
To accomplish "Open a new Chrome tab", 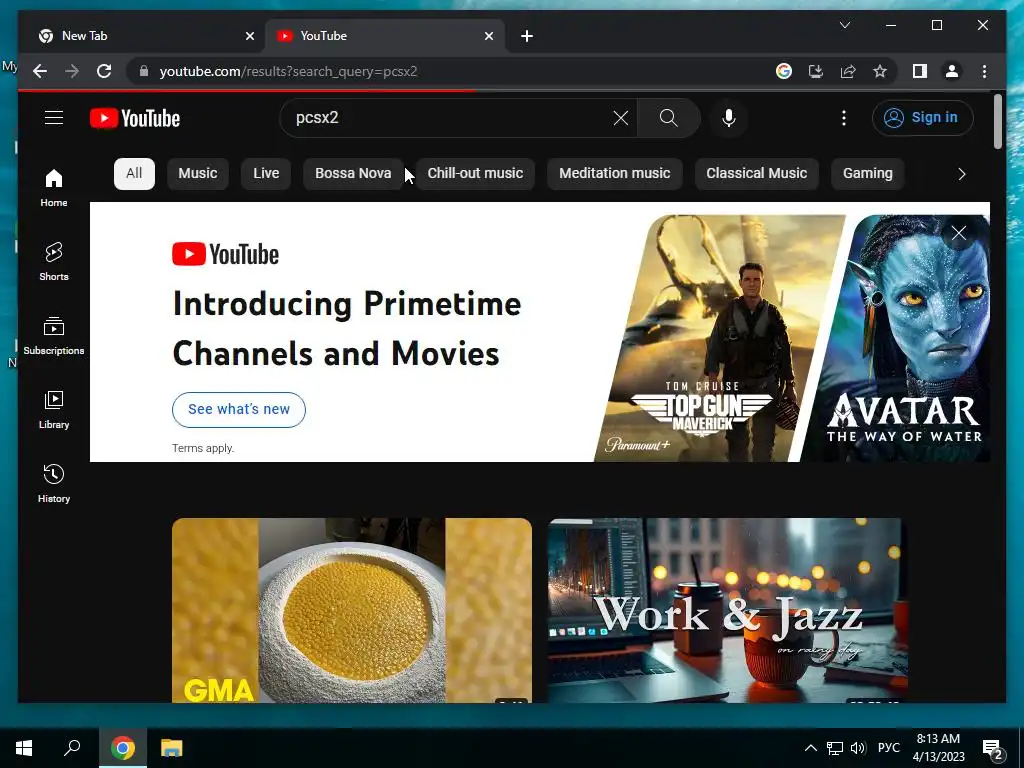I will coord(527,36).
